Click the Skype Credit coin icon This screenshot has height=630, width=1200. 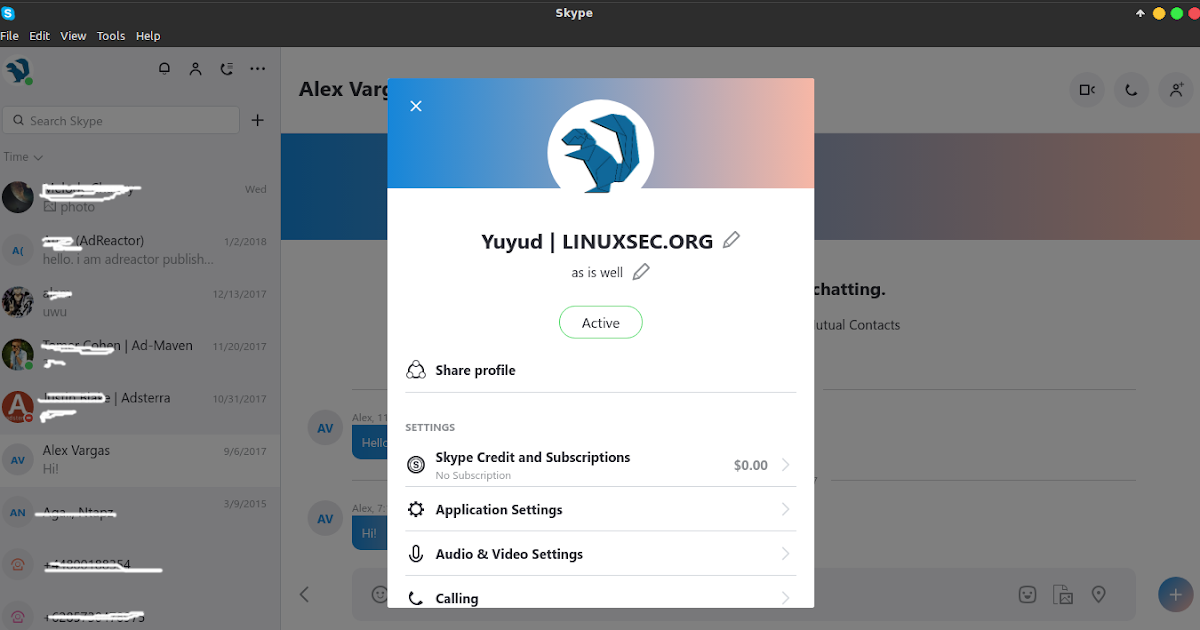pos(416,465)
